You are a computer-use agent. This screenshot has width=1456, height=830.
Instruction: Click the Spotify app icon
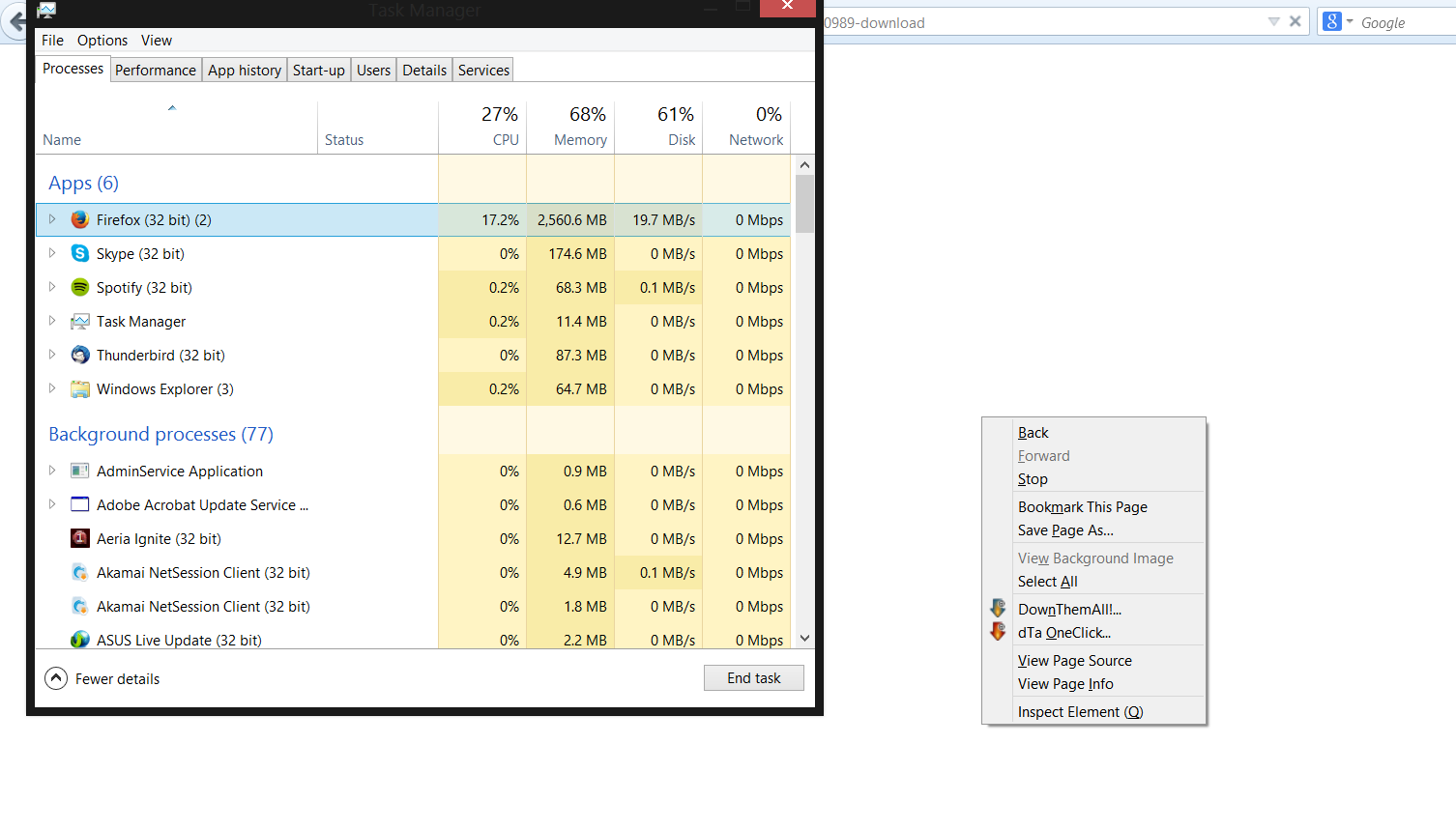tap(80, 288)
